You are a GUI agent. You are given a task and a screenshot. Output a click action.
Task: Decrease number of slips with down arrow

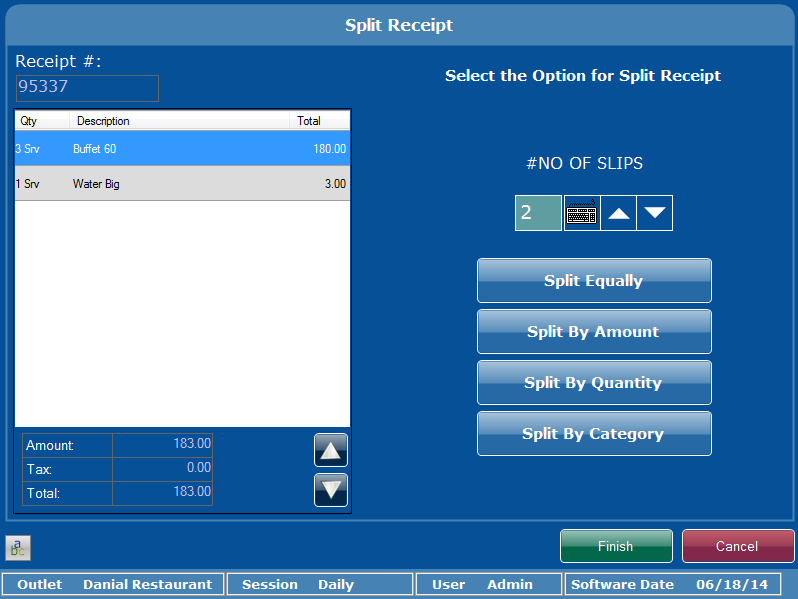655,213
